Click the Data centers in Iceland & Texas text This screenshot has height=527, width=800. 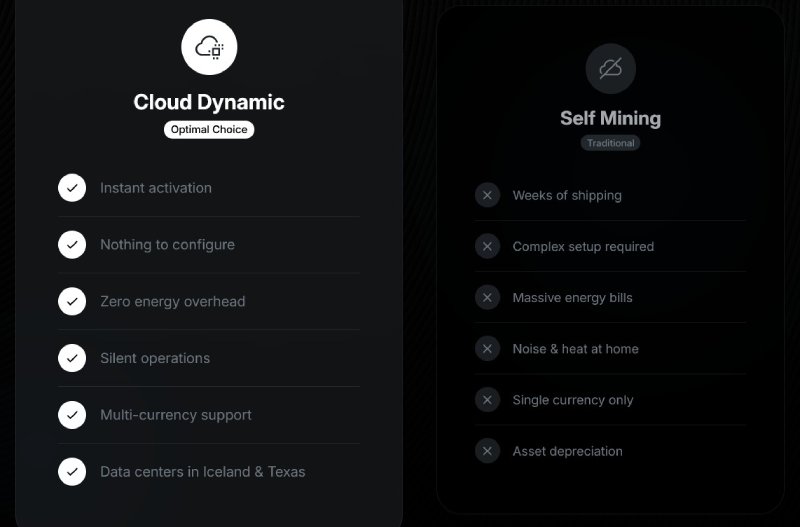(x=203, y=472)
